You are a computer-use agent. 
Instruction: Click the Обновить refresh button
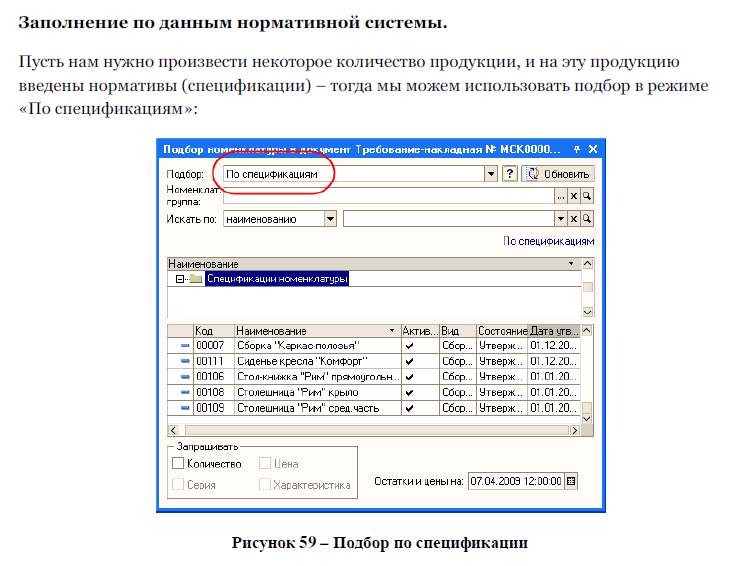point(558,174)
